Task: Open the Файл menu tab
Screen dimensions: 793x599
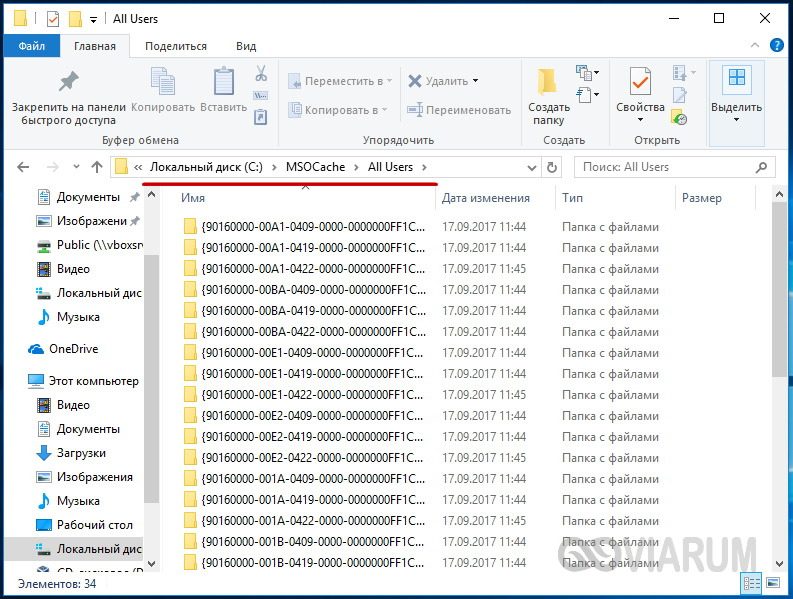Action: [32, 46]
